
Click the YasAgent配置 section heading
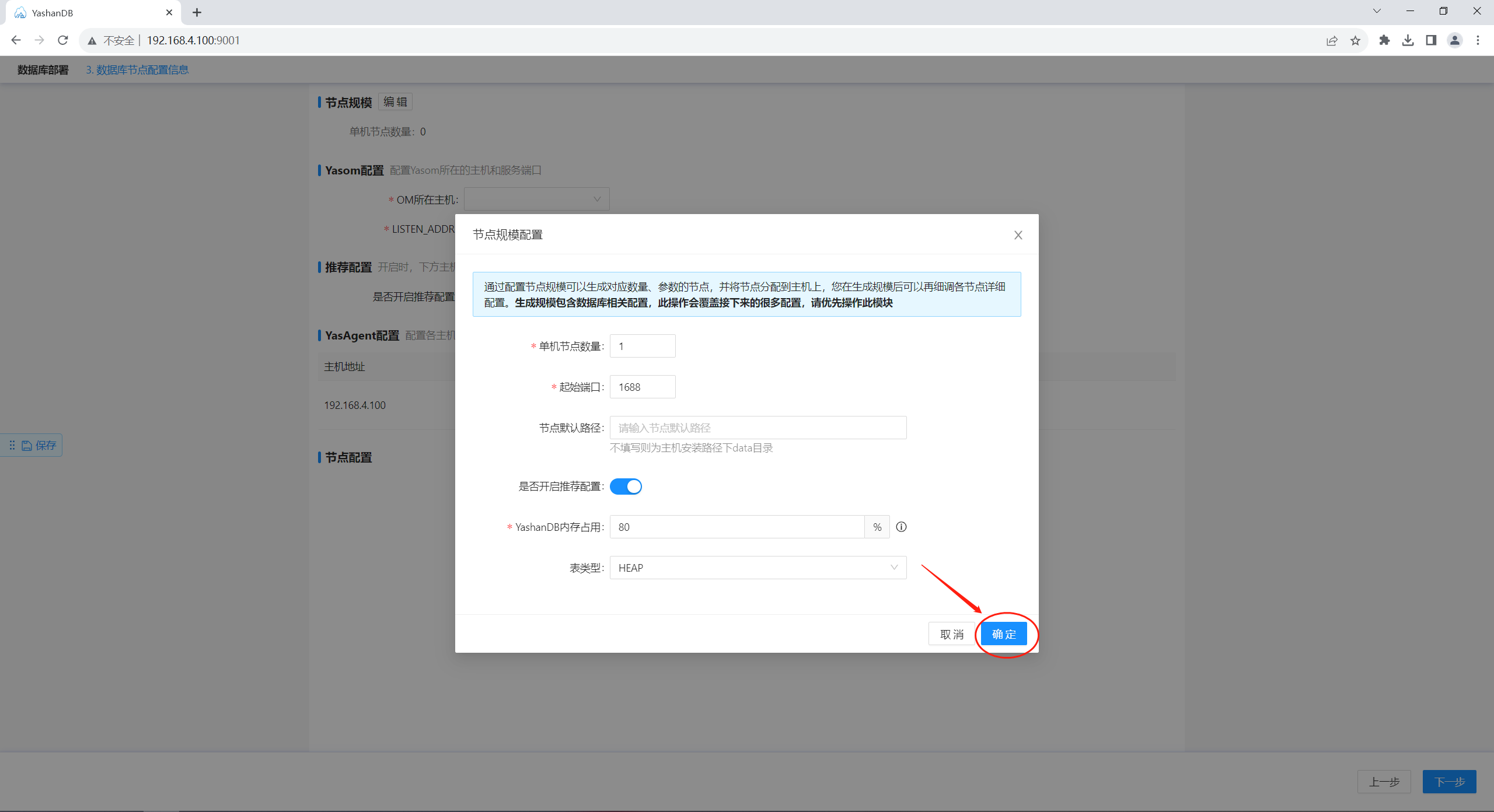pos(362,335)
